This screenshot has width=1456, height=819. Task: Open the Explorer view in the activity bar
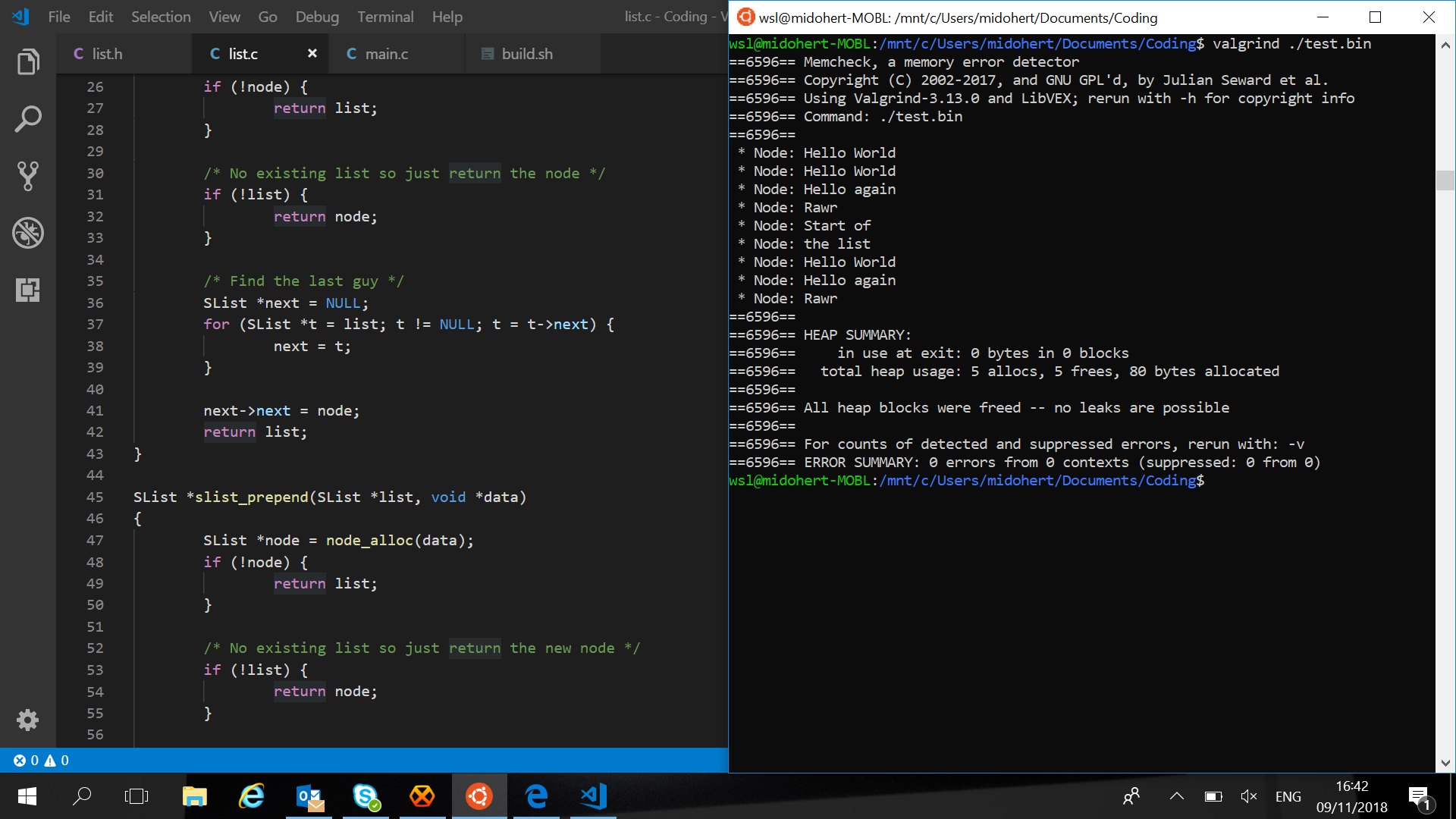[28, 62]
